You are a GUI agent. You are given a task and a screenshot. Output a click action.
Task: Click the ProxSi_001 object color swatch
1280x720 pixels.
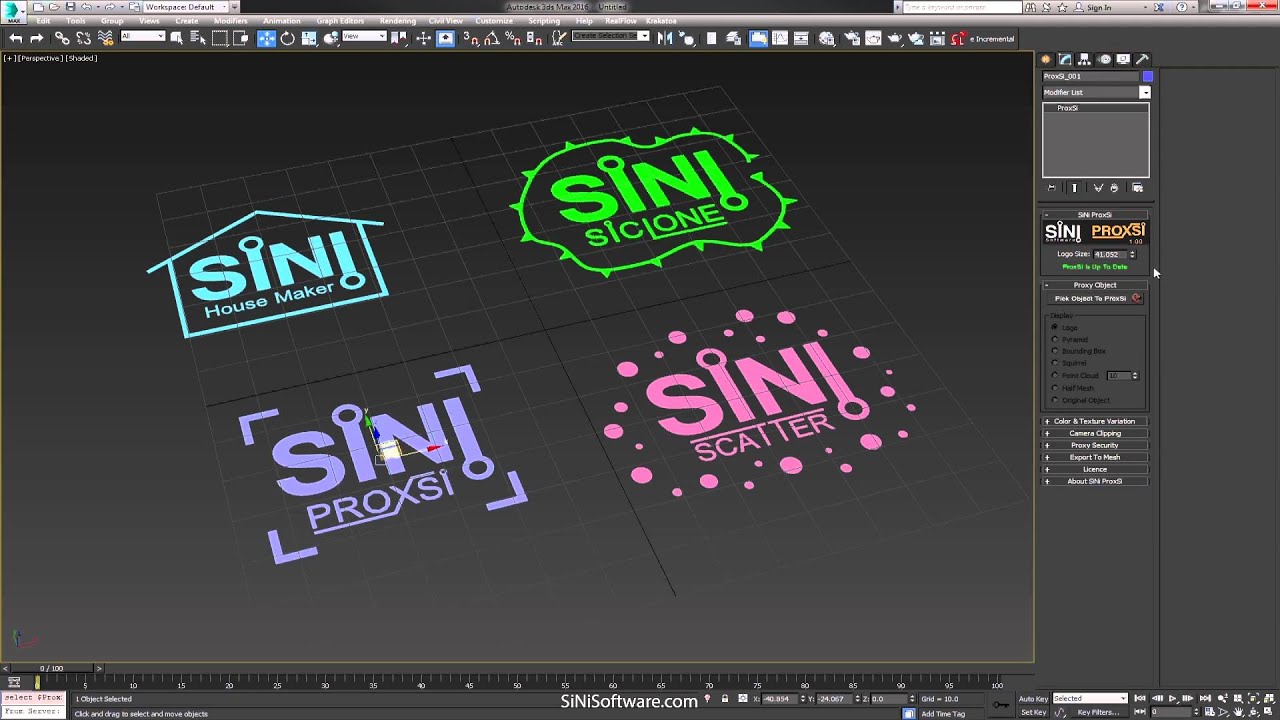1147,76
